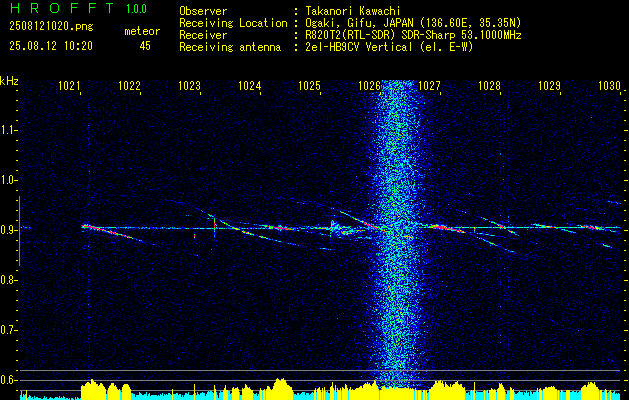Click the meteor count 45
Screen dimensions: 629x400
[145, 46]
